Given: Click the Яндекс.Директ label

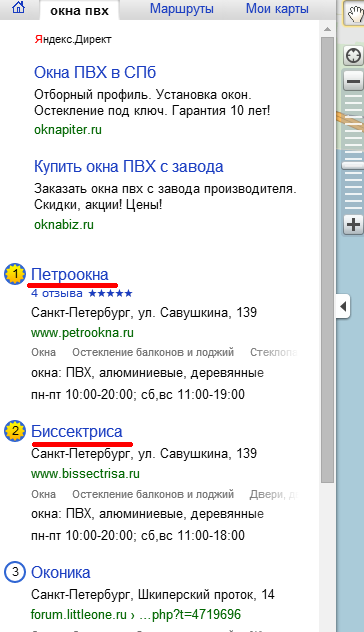Looking at the screenshot, I should click(x=73, y=40).
